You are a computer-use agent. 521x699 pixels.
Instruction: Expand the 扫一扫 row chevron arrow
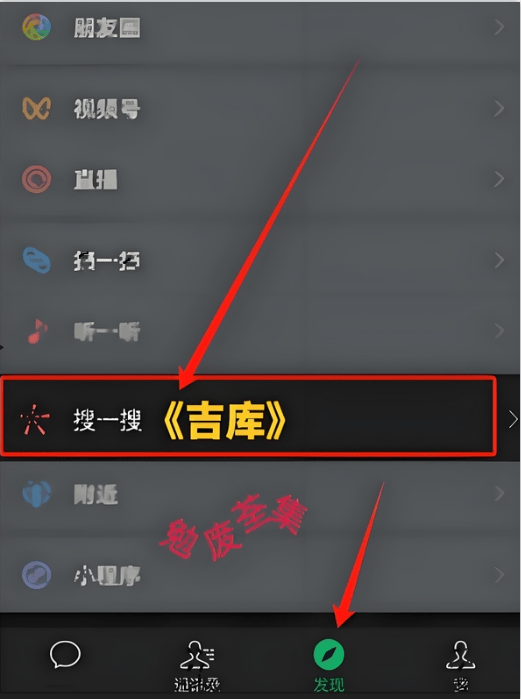[x=500, y=260]
